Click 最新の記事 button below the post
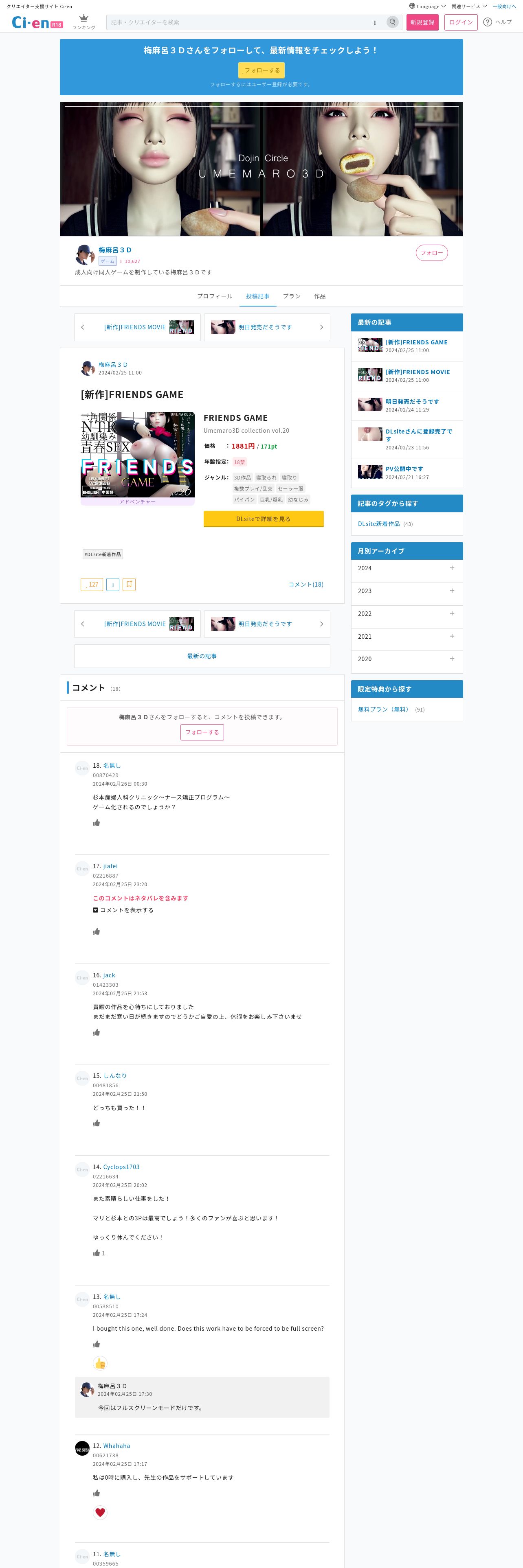Image resolution: width=523 pixels, height=1568 pixels. [202, 656]
